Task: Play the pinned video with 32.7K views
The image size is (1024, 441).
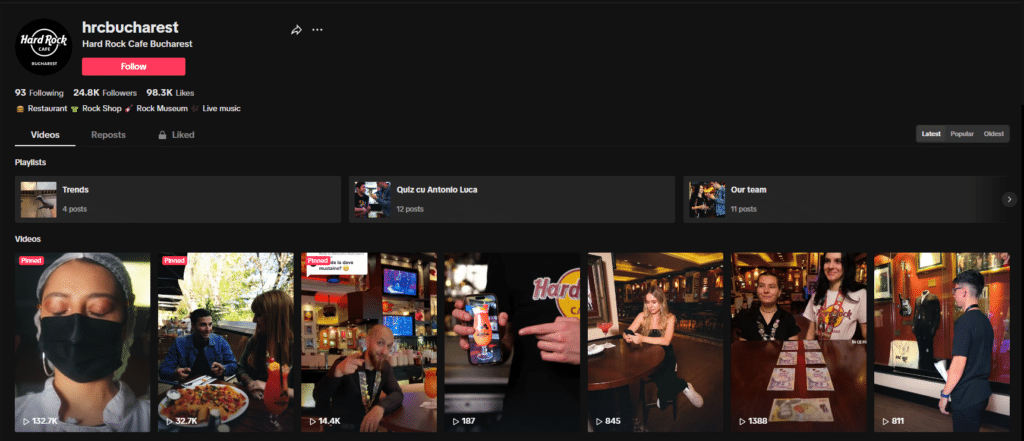Action: pos(226,342)
